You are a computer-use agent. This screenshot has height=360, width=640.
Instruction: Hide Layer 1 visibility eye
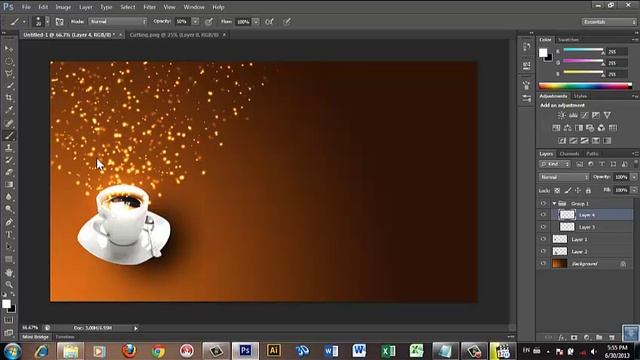click(x=543, y=239)
